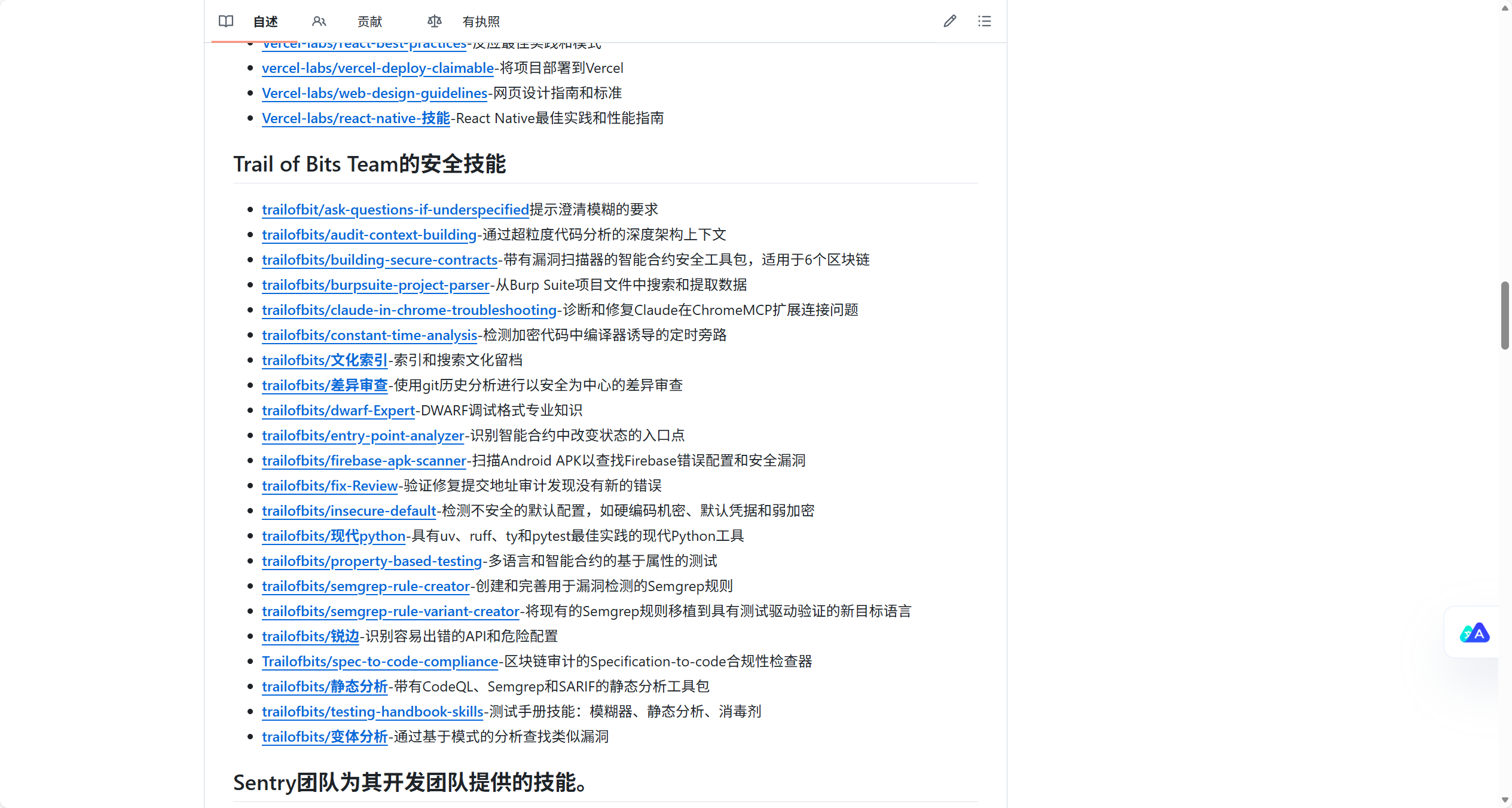Click the contributors people icon
The image size is (1512, 808).
point(319,22)
